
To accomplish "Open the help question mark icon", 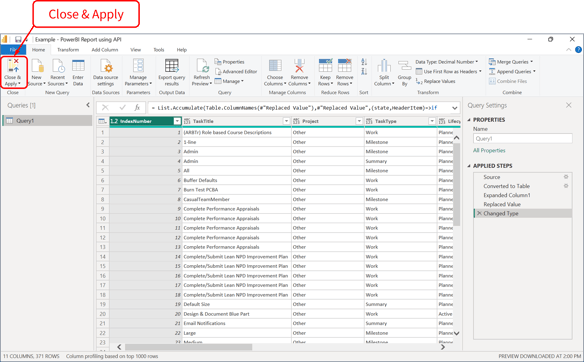I will click(x=578, y=50).
